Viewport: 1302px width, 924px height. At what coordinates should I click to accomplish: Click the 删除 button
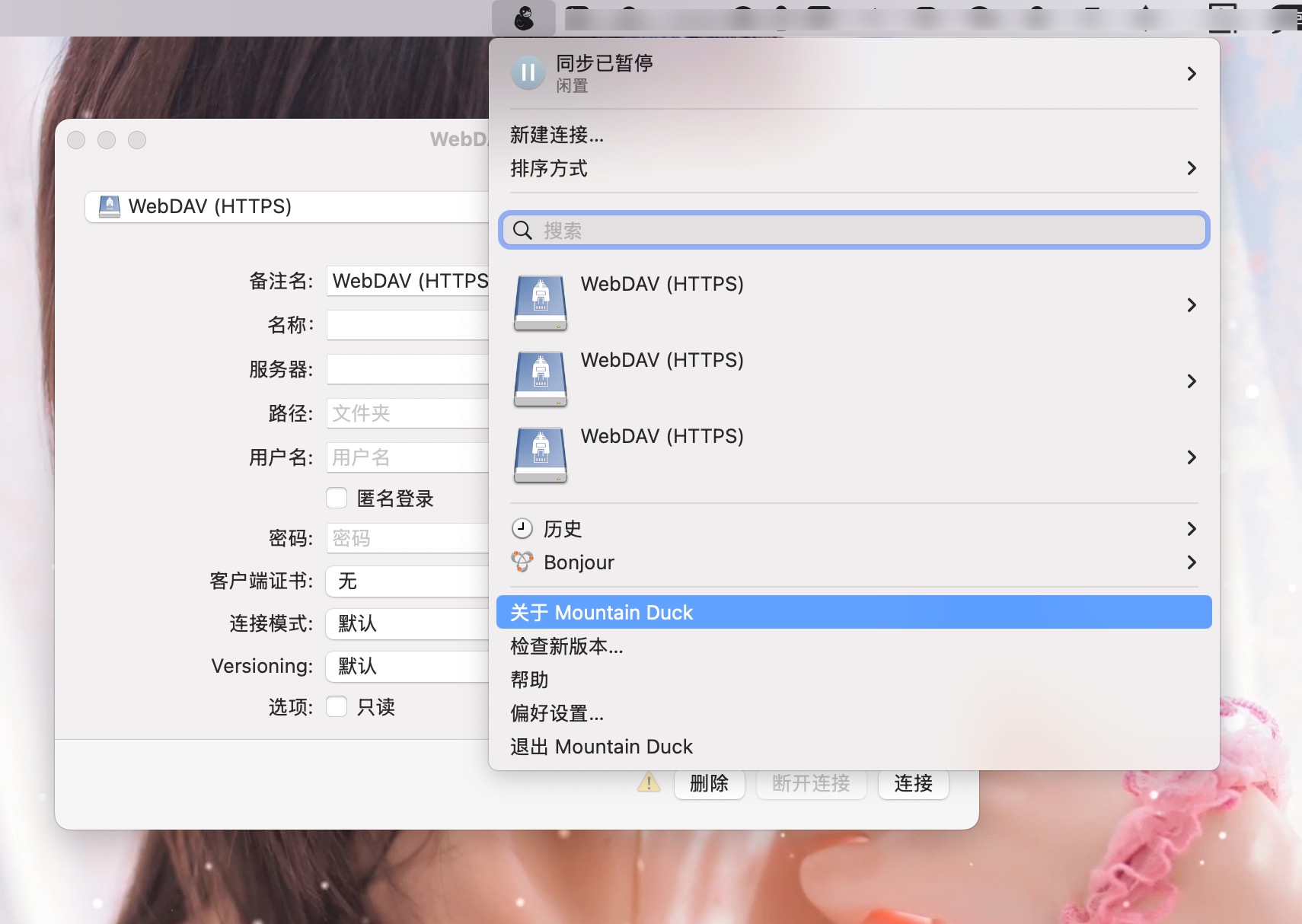point(709,783)
